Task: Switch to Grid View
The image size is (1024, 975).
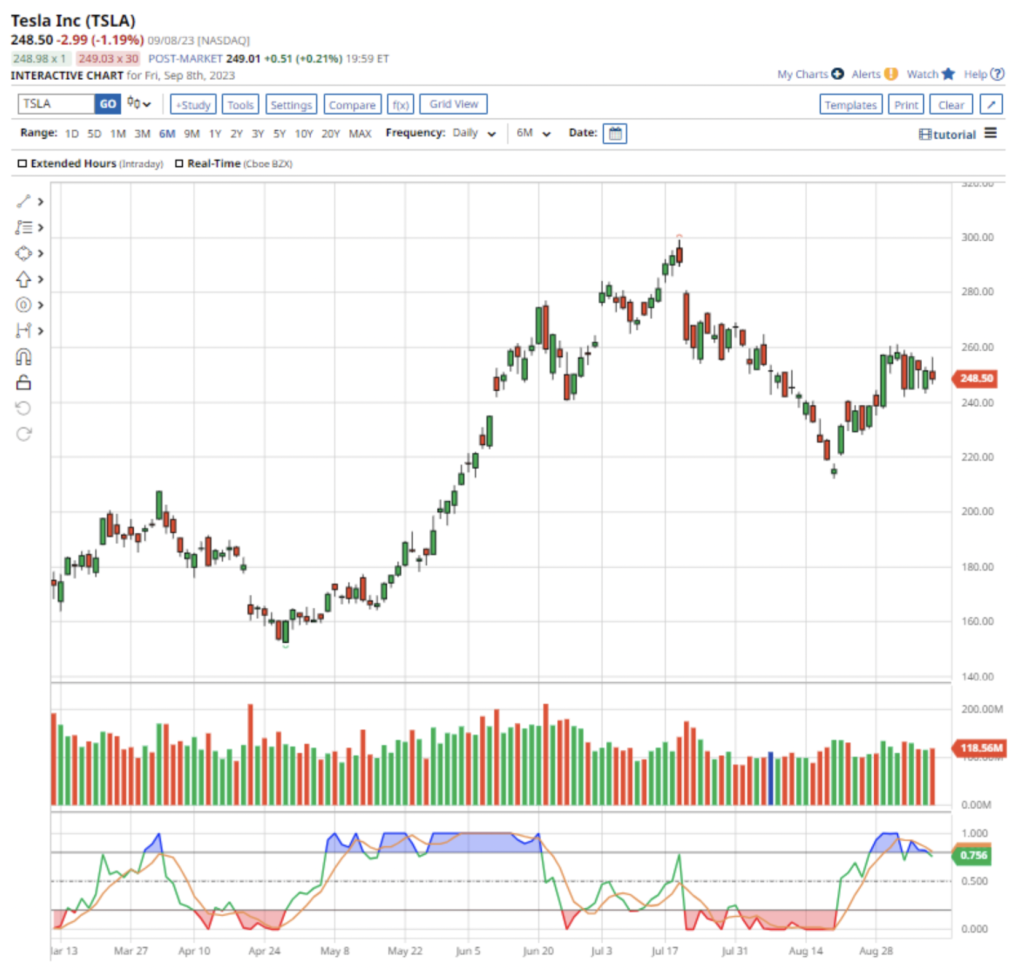Action: pyautogui.click(x=454, y=104)
